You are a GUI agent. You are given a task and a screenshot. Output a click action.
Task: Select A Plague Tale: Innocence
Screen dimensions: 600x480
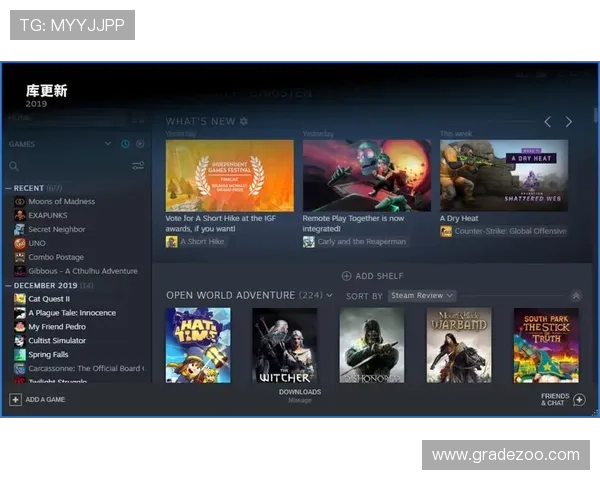coord(72,313)
